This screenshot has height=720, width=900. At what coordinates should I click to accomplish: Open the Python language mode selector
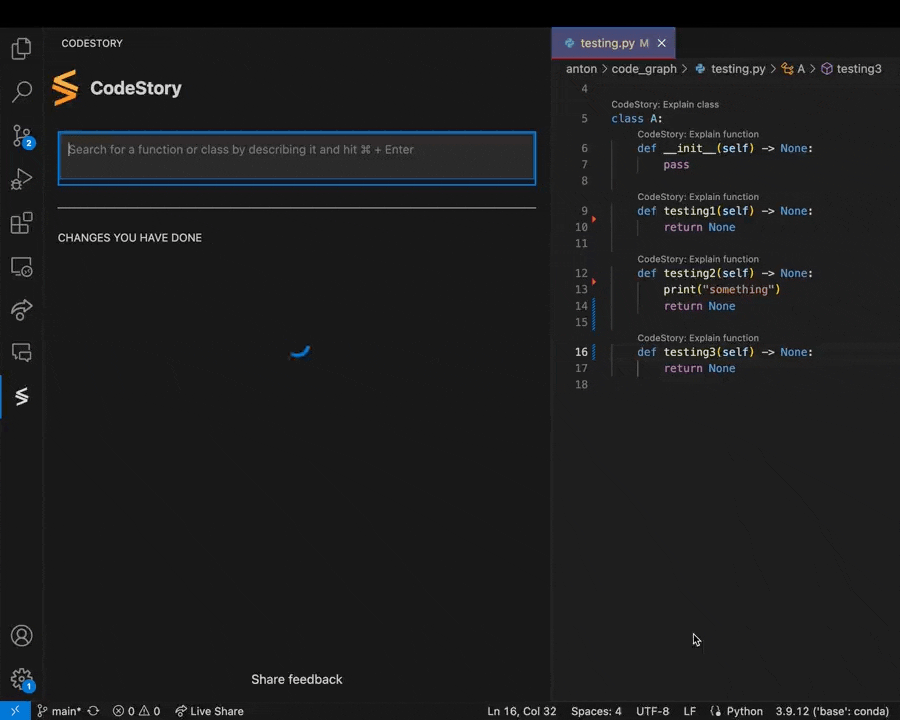click(744, 711)
